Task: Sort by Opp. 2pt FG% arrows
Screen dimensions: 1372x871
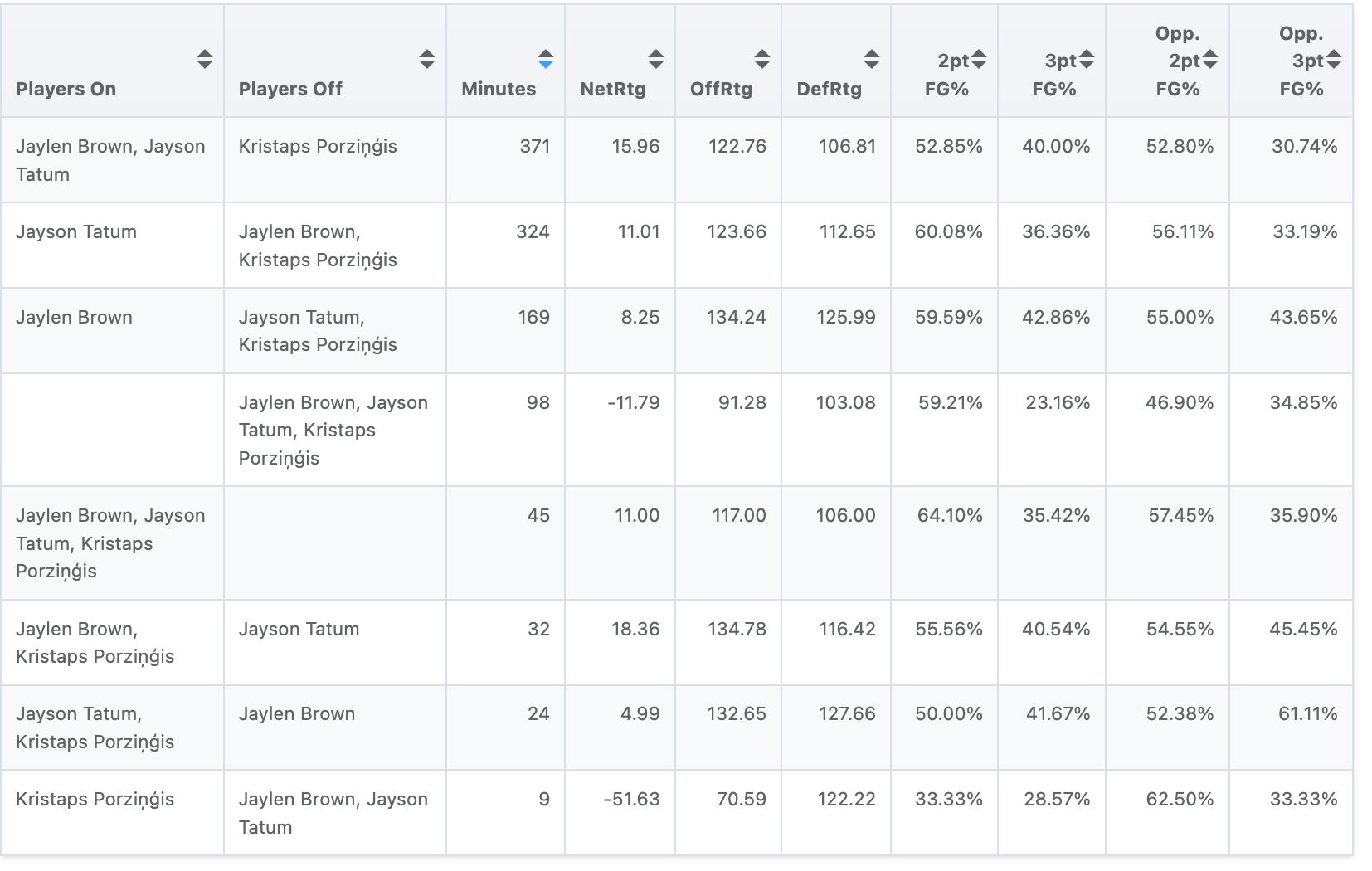Action: (1210, 59)
